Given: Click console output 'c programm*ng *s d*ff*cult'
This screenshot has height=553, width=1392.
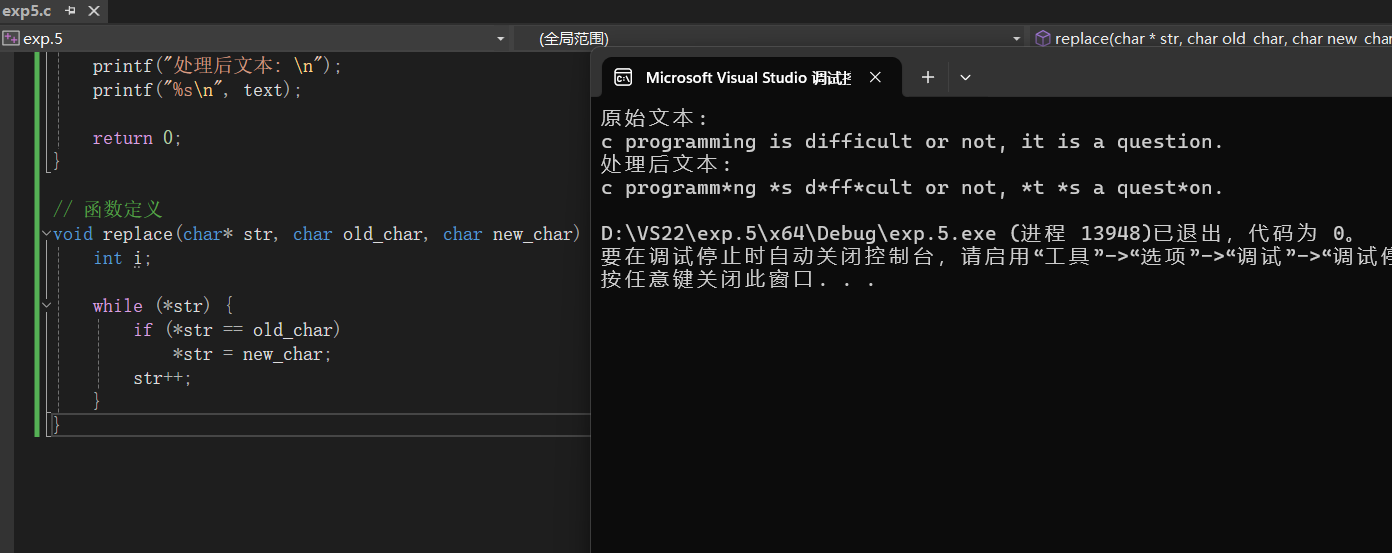Looking at the screenshot, I should coord(757,188).
